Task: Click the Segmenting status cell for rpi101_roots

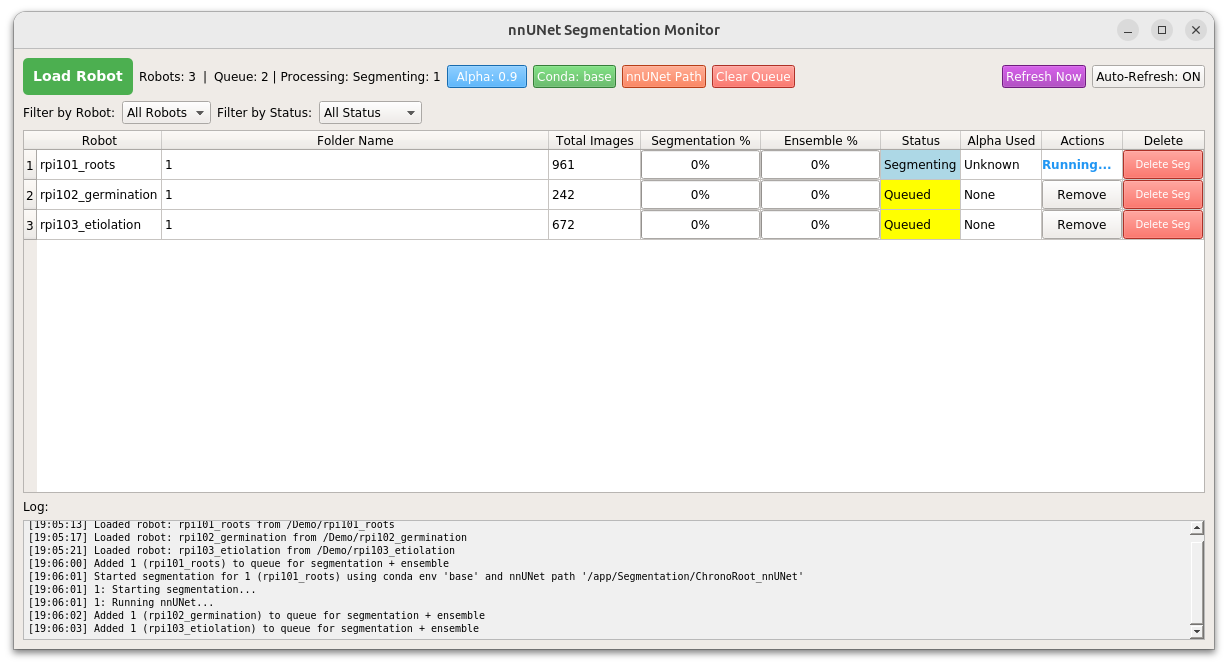Action: coord(919,164)
